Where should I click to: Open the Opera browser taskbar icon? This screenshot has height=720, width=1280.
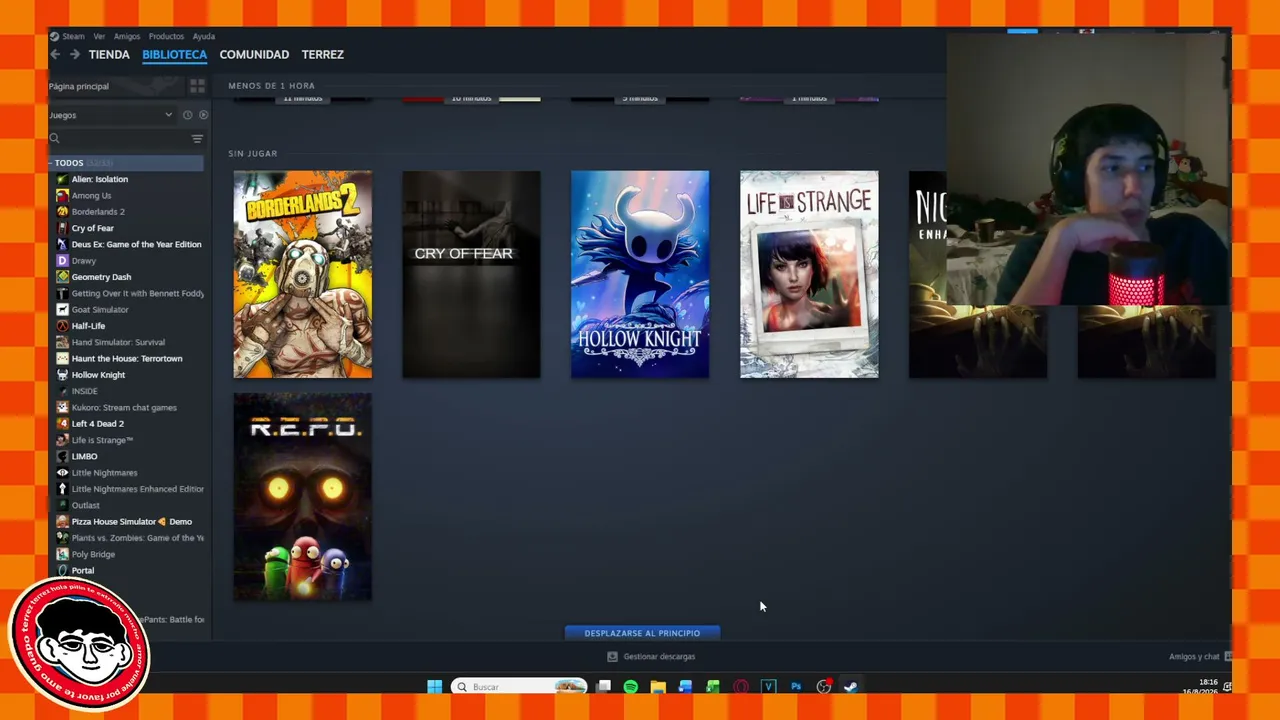coord(741,687)
